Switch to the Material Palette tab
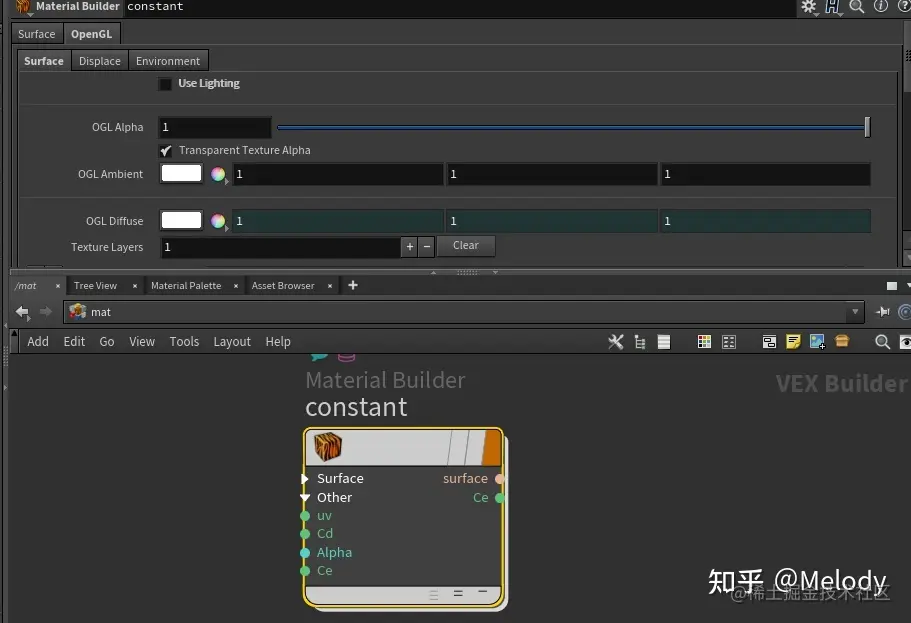911x623 pixels. click(186, 286)
